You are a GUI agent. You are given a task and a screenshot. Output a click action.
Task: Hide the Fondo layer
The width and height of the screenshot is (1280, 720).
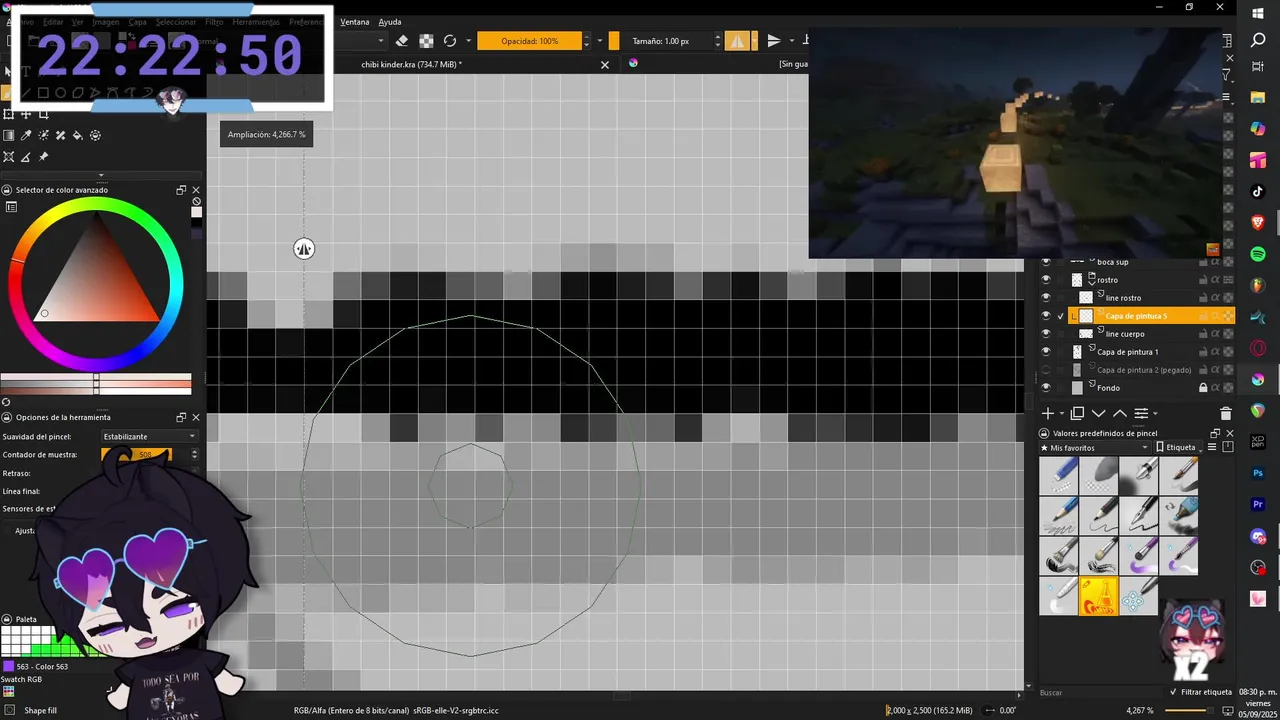(1046, 388)
